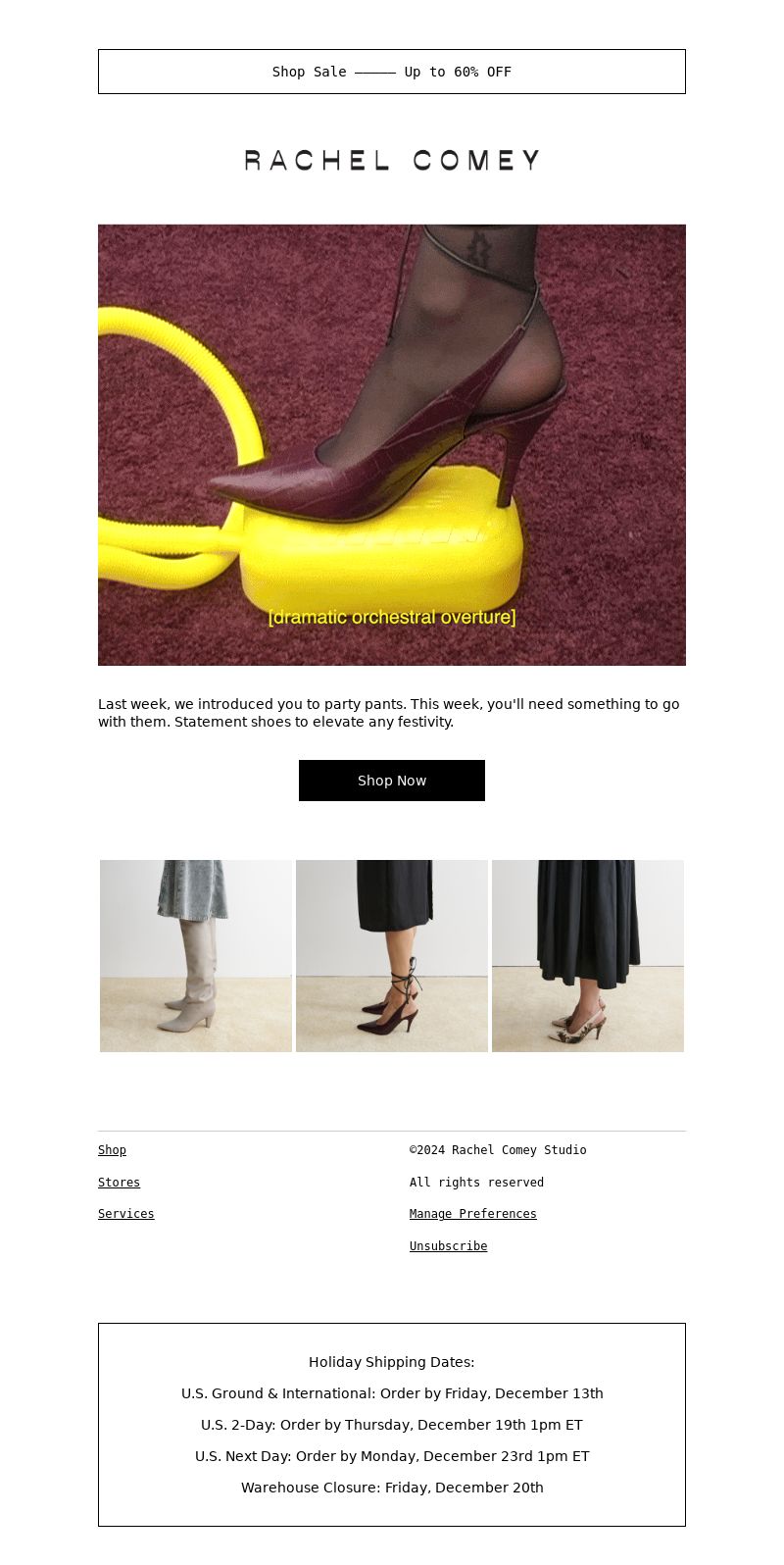Click the U.S. Next Day shipping line
The width and height of the screenshot is (784, 1565).
[x=392, y=1456]
